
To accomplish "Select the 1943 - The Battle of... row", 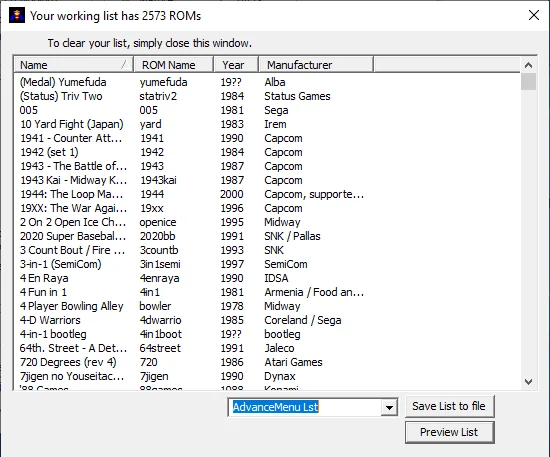I will [x=267, y=166].
